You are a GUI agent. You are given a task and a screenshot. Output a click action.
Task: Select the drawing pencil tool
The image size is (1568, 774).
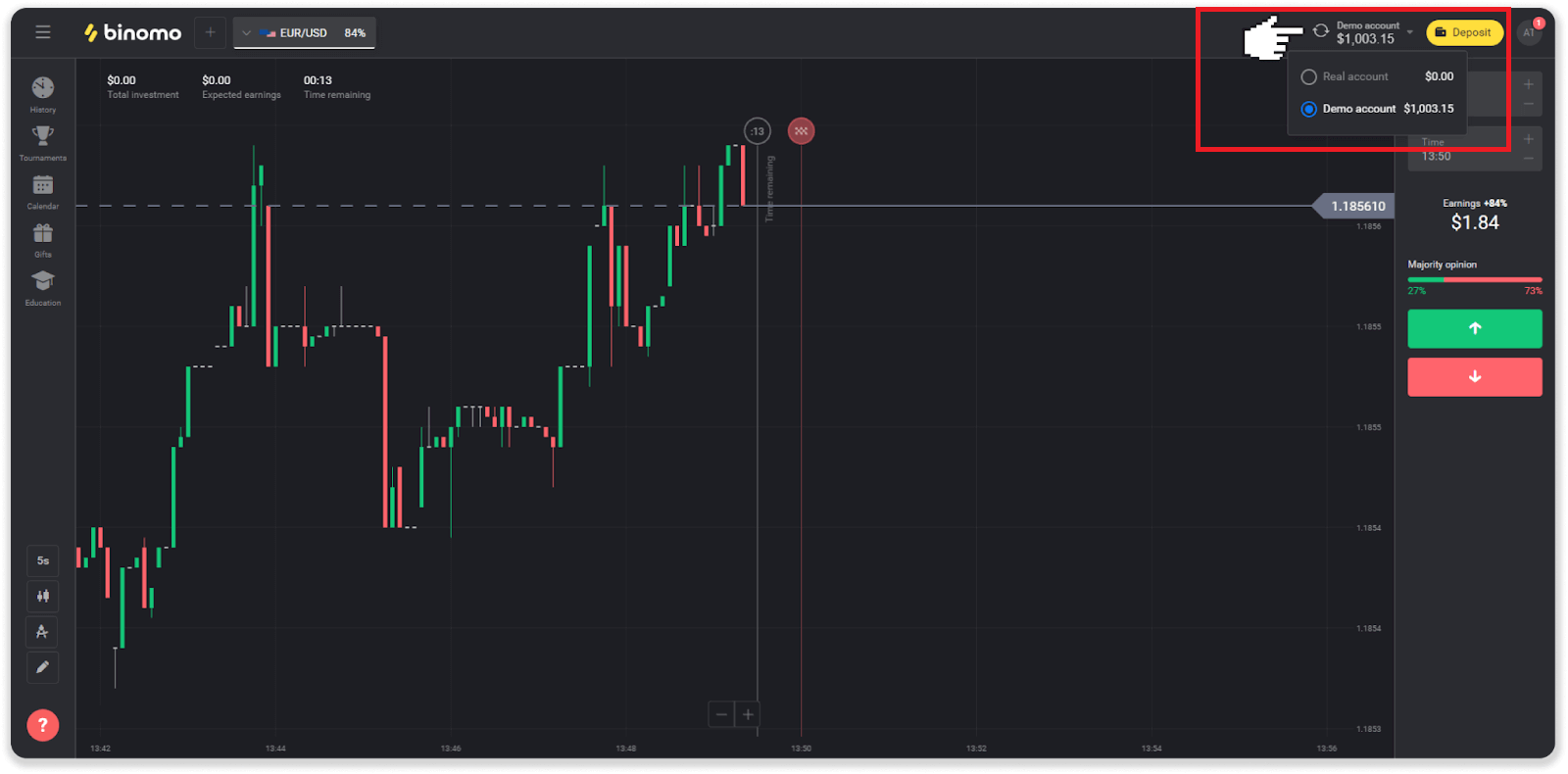pos(42,667)
